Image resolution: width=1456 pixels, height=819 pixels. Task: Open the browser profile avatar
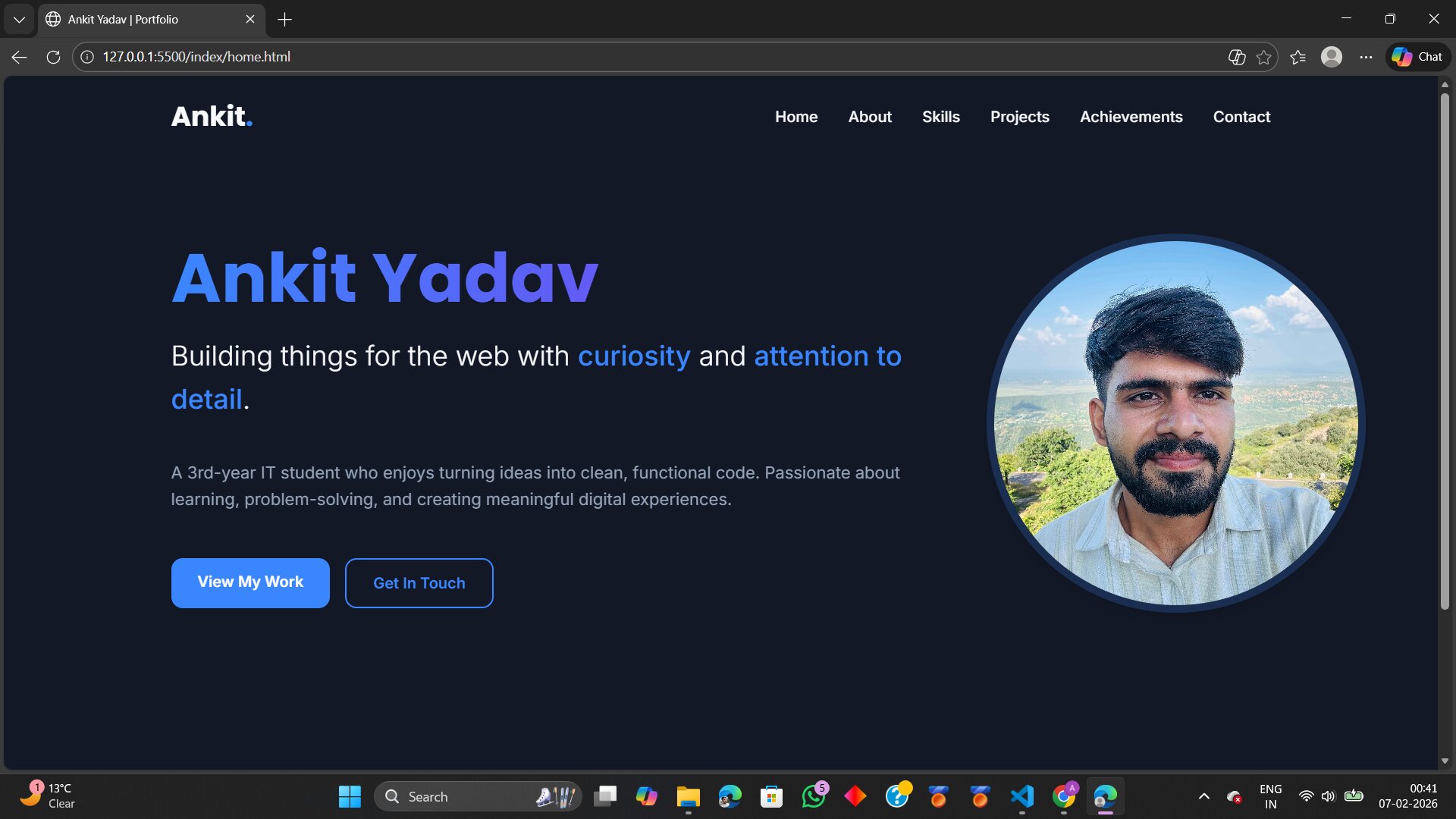(1332, 57)
